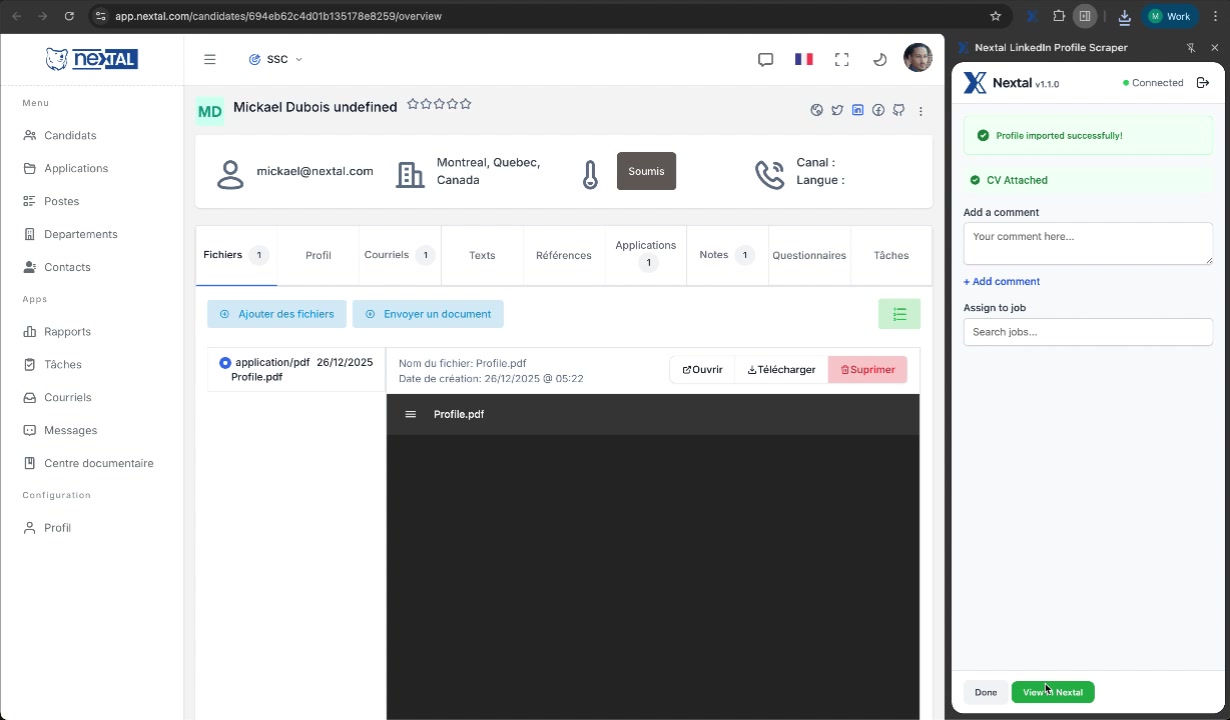This screenshot has width=1230, height=720.
Task: Switch to the Courriels tab
Action: [398, 255]
